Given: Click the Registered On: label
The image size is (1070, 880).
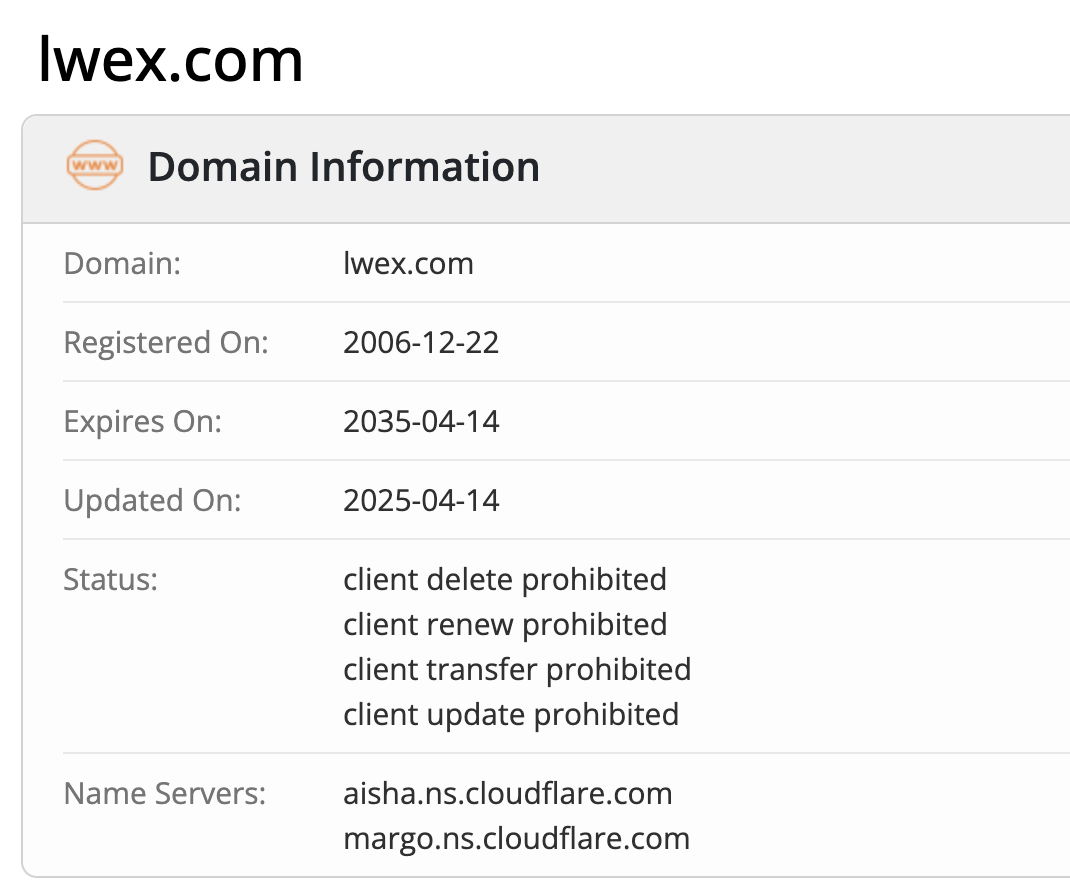Looking at the screenshot, I should 166,342.
